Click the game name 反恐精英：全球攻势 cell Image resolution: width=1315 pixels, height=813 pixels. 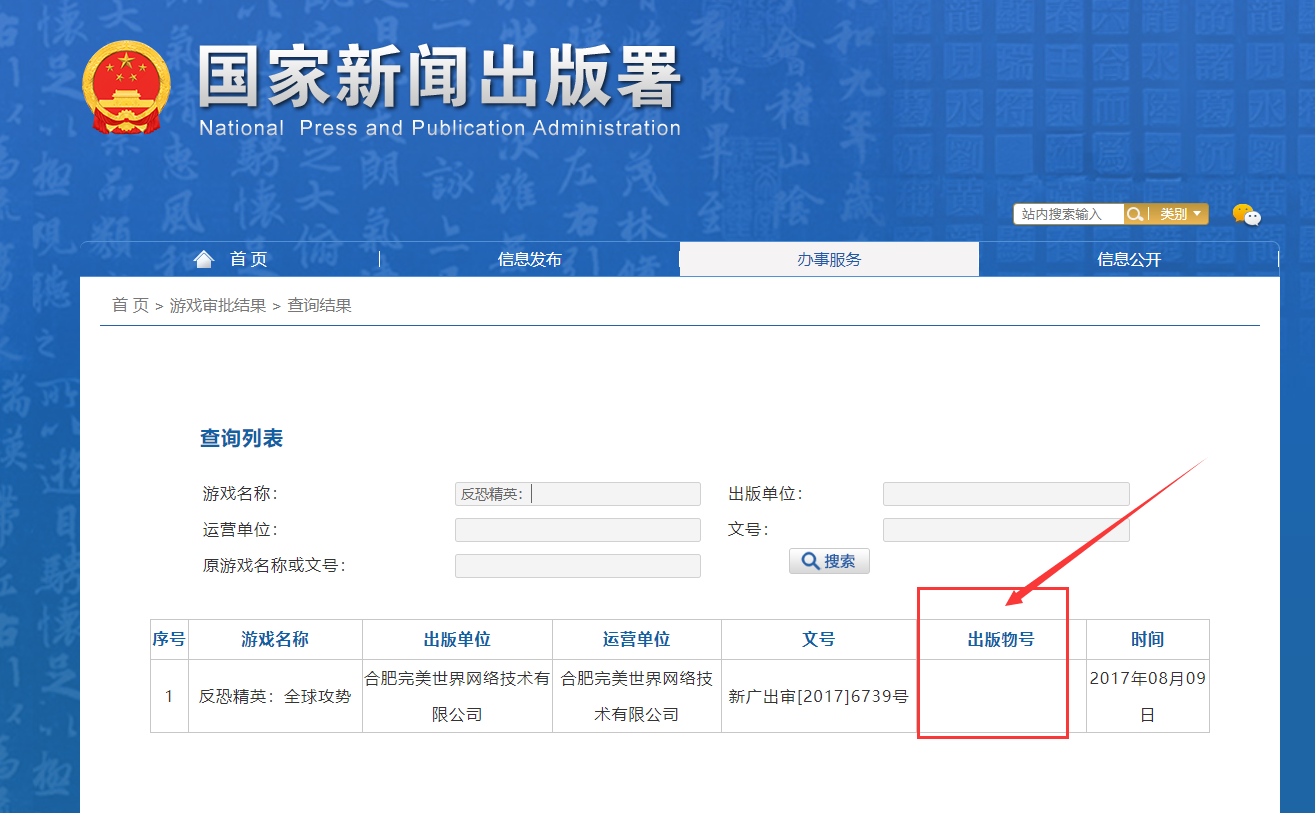tap(275, 696)
